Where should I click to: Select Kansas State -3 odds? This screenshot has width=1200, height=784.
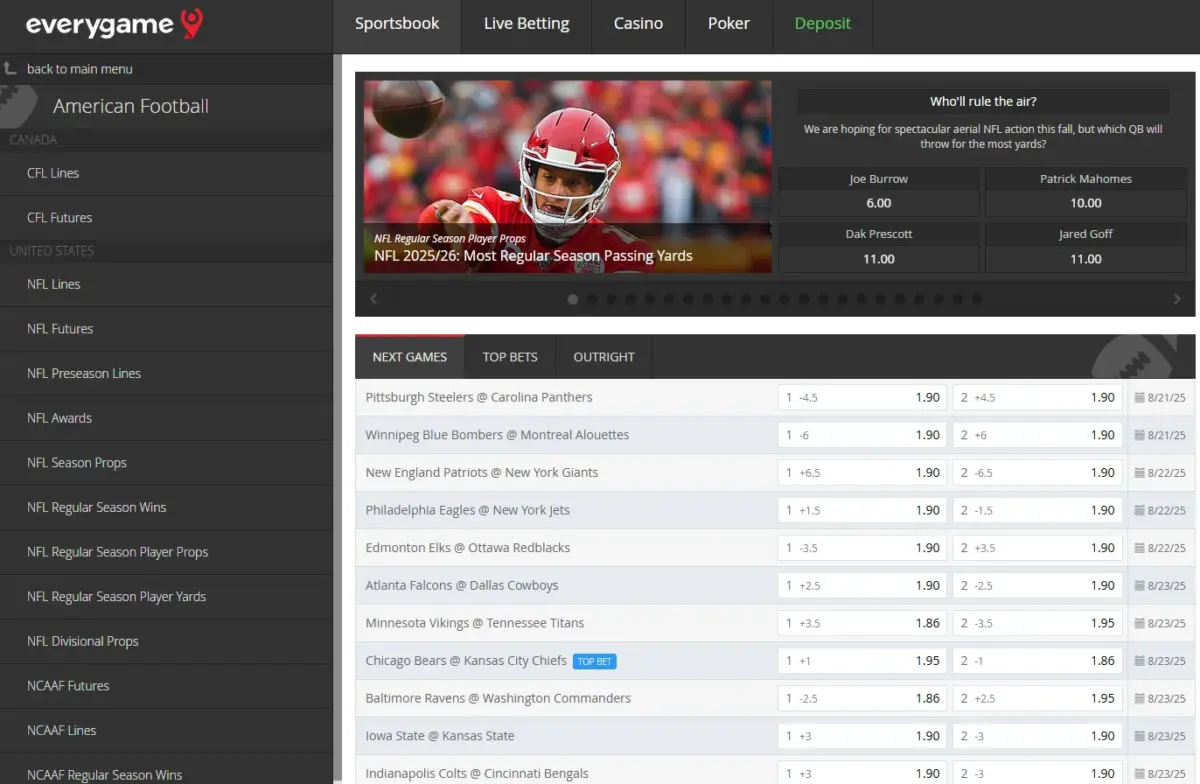click(x=1037, y=736)
